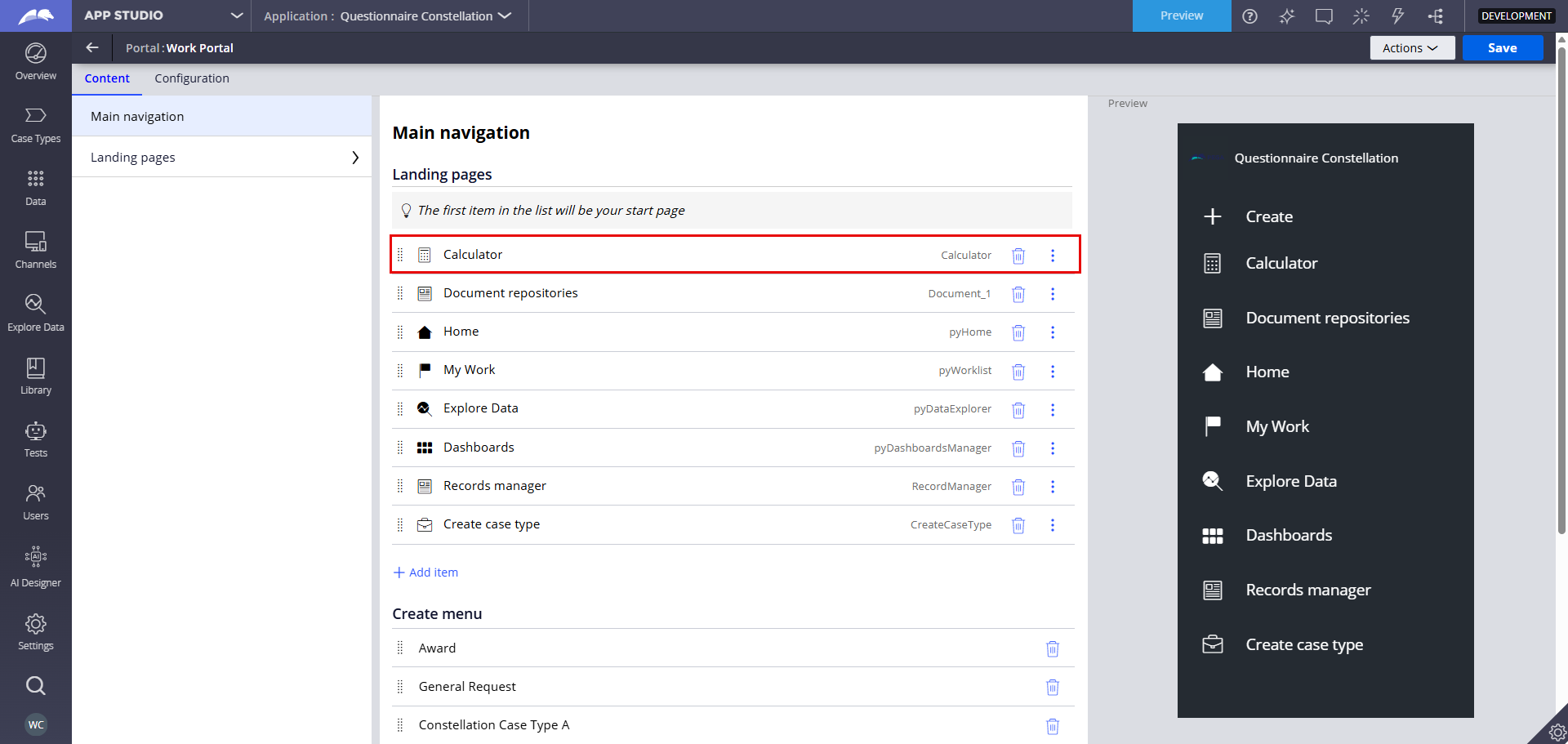This screenshot has height=744, width=1568.
Task: Expand the App Studio switcher dropdown
Action: [x=236, y=16]
